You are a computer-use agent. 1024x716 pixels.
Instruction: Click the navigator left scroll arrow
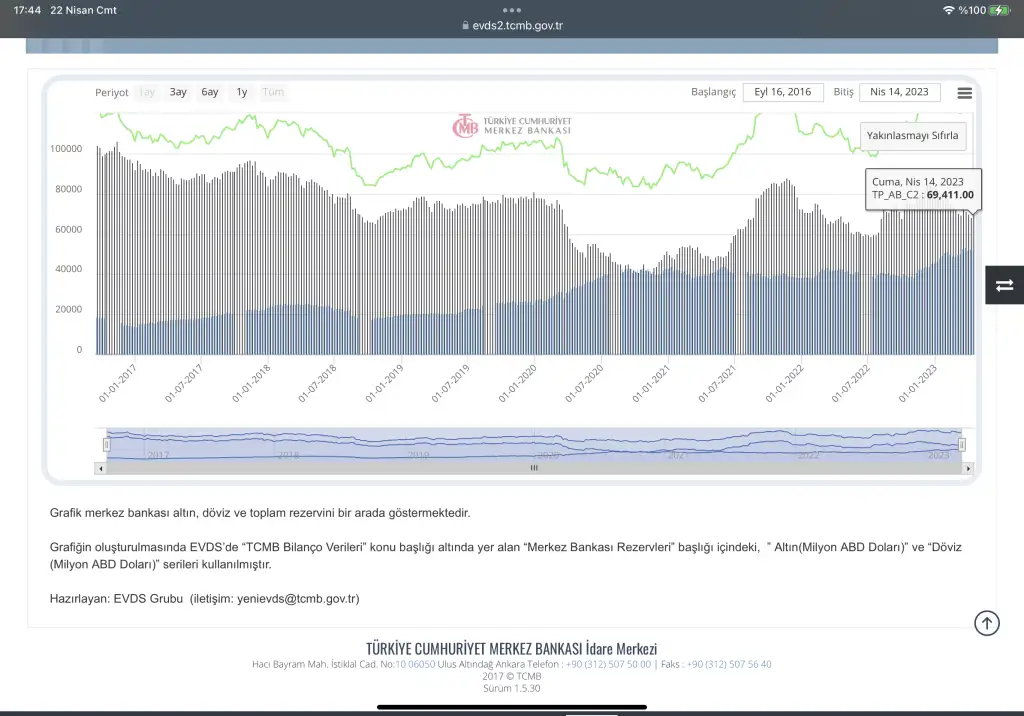(101, 468)
